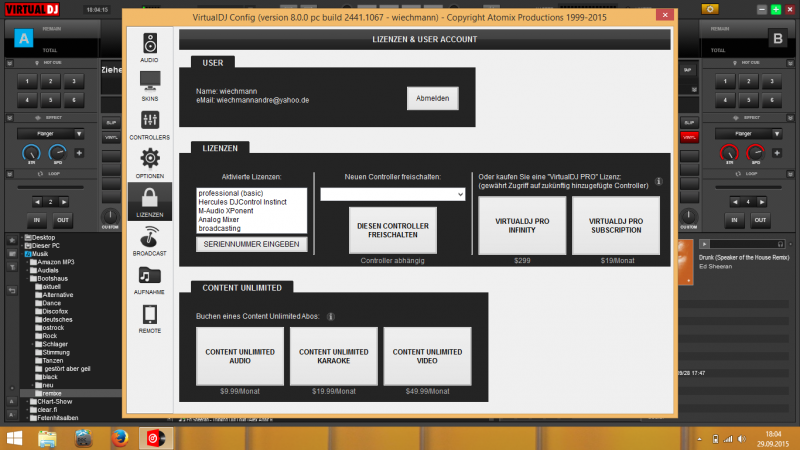
Task: Add an effect slot with deck A plus icon
Action: [79, 153]
